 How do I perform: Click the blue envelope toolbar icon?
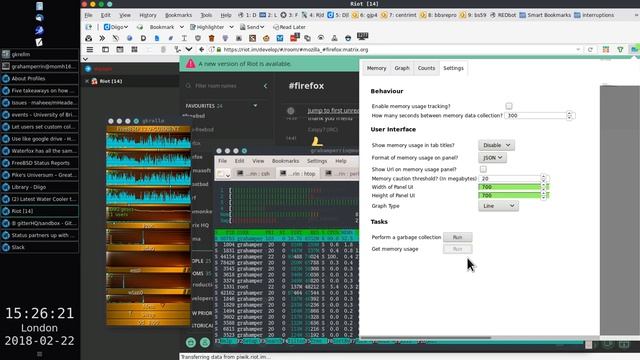point(280,38)
